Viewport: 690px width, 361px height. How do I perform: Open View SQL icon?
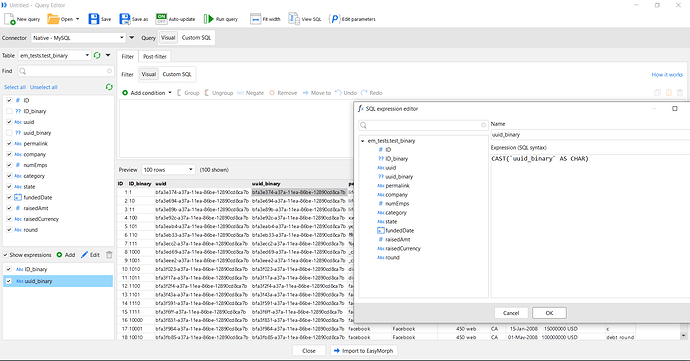click(294, 19)
